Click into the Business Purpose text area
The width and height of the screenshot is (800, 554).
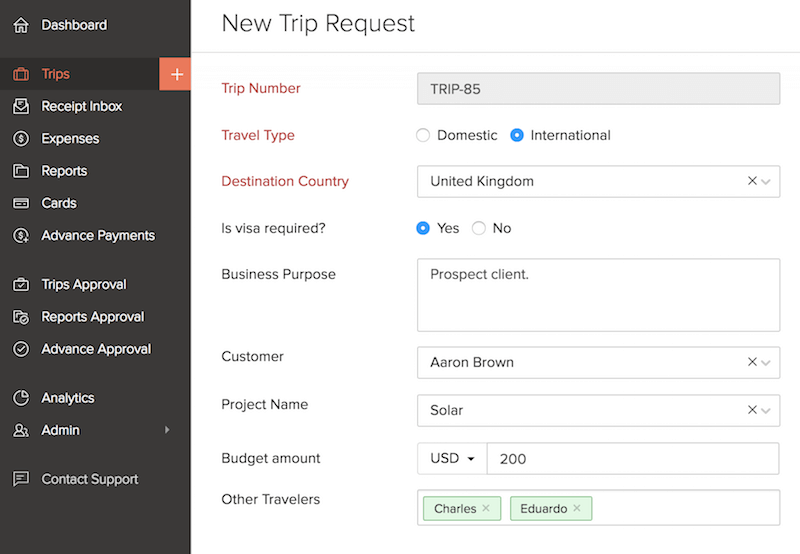(x=598, y=295)
